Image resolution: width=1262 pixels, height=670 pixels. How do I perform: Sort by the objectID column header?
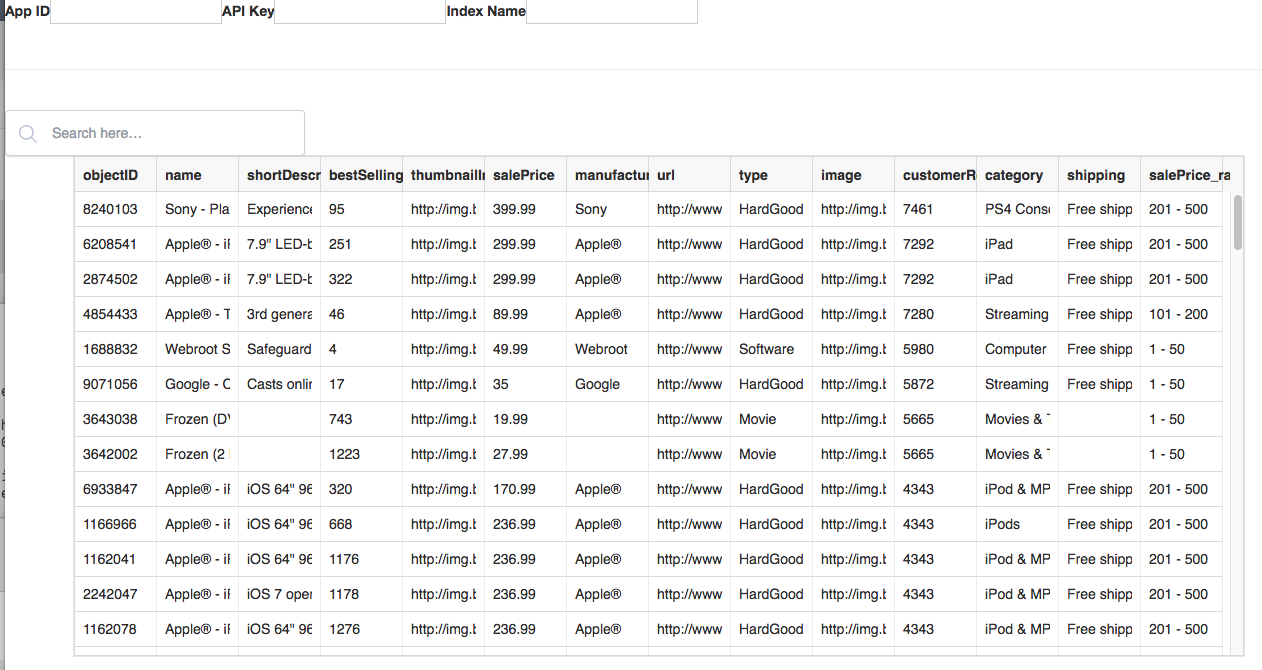tap(115, 175)
